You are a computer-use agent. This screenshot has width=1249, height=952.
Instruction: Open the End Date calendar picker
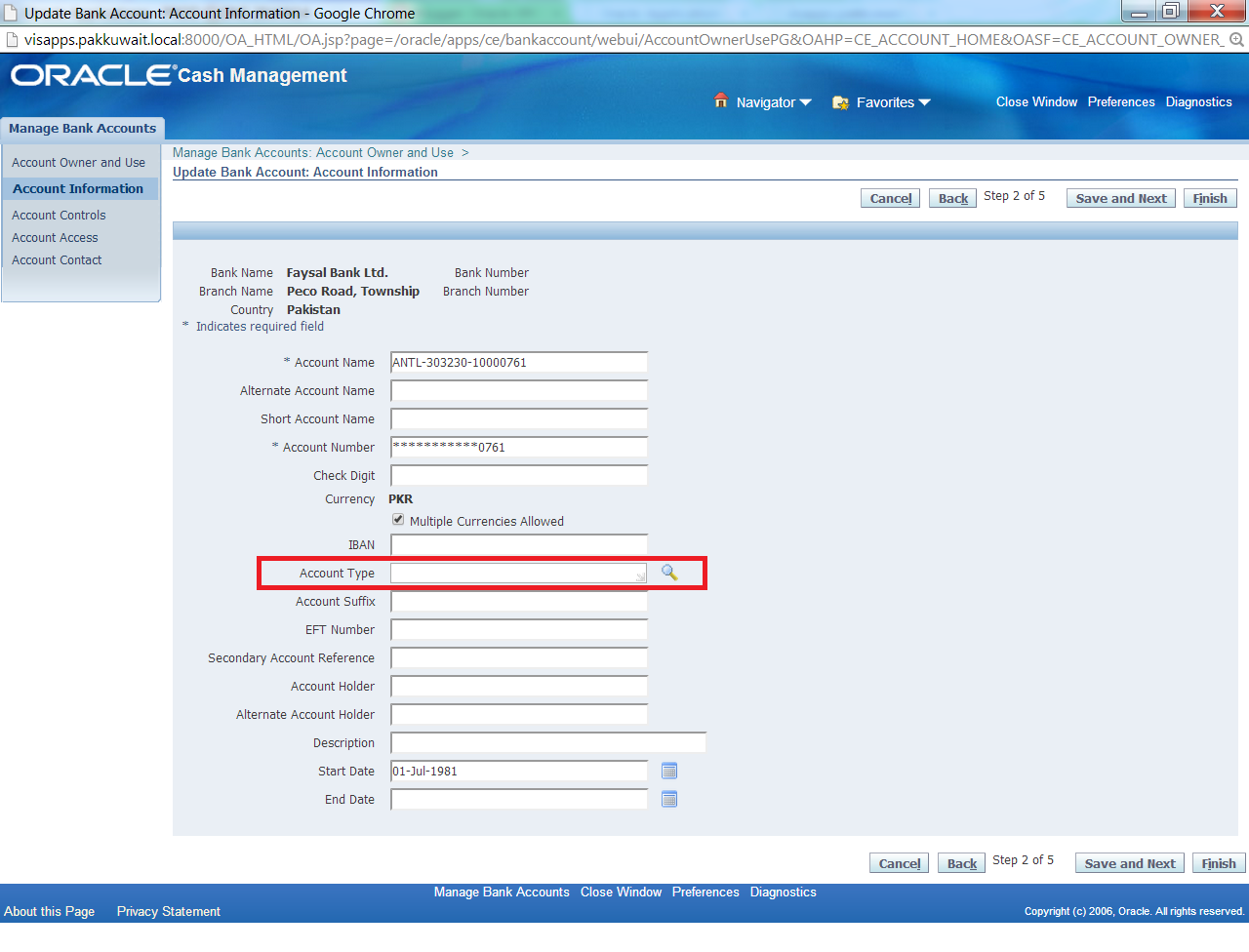(669, 799)
